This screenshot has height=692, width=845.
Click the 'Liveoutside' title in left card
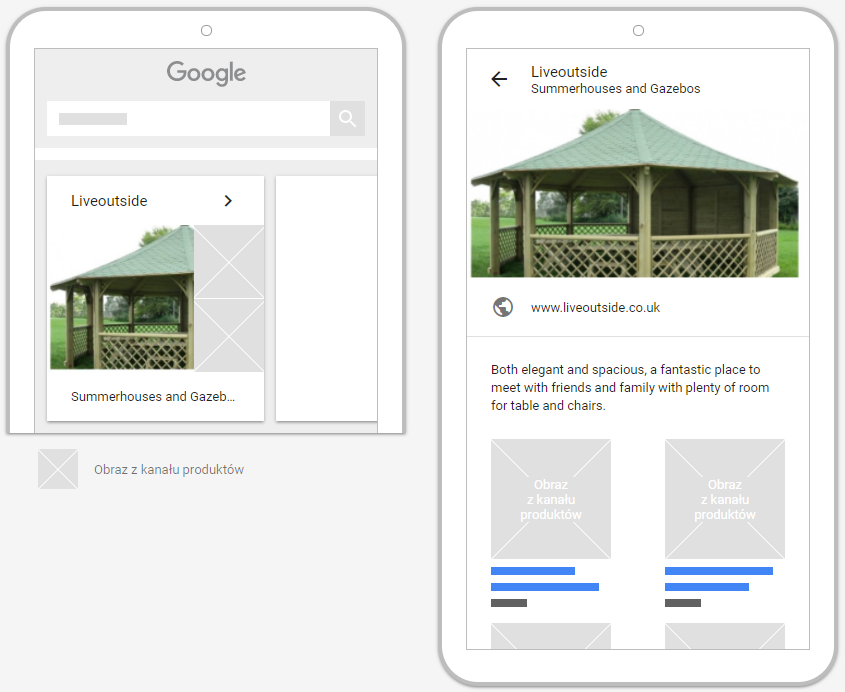click(109, 201)
